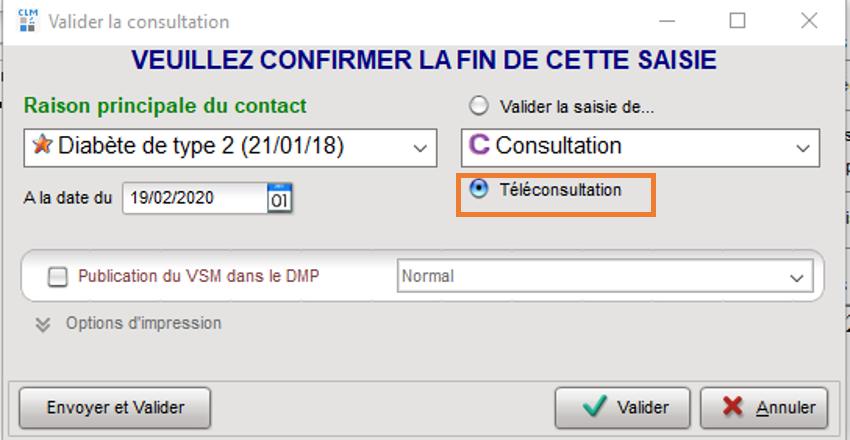Click the date field showing 19/02/2020

click(x=192, y=198)
